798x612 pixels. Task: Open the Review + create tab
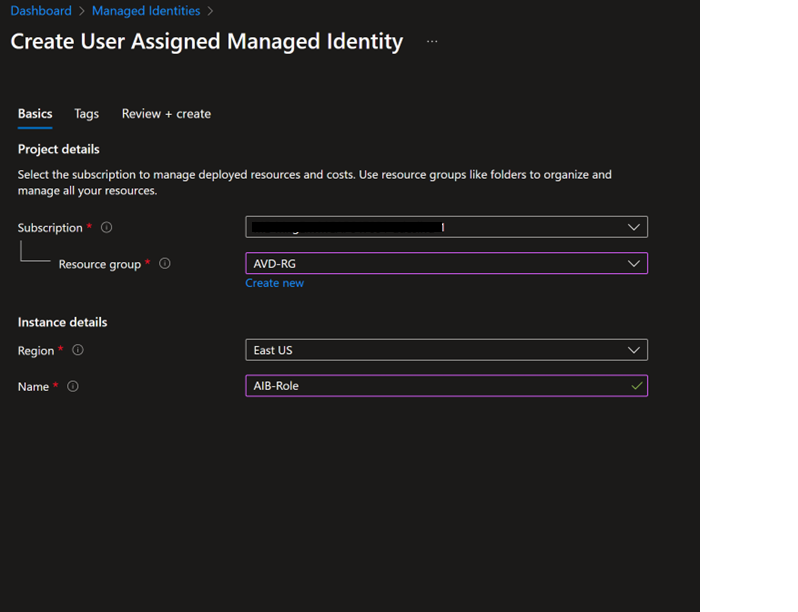coord(166,113)
